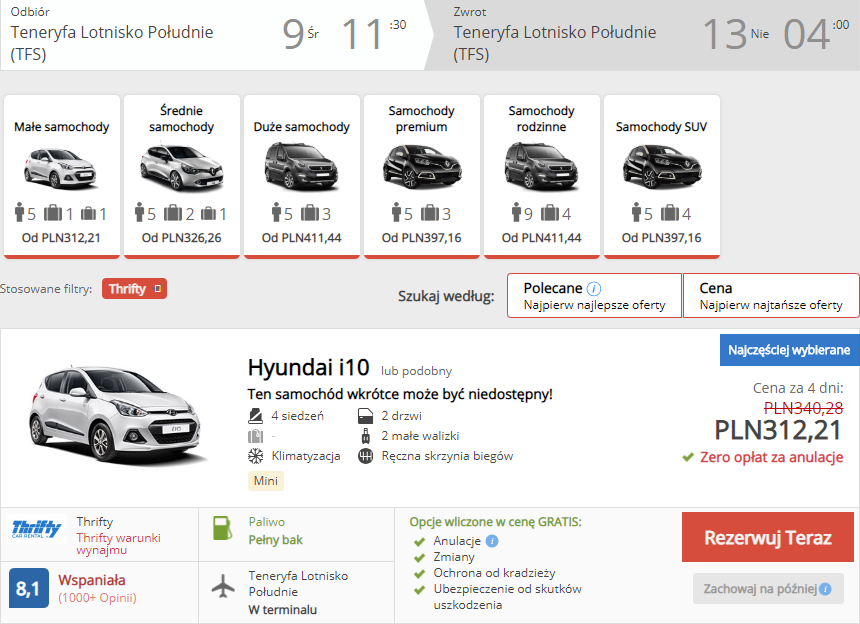Viewport: 860px width, 624px height.
Task: Open the Thrifty warunki wynajmu link
Action: (x=118, y=543)
